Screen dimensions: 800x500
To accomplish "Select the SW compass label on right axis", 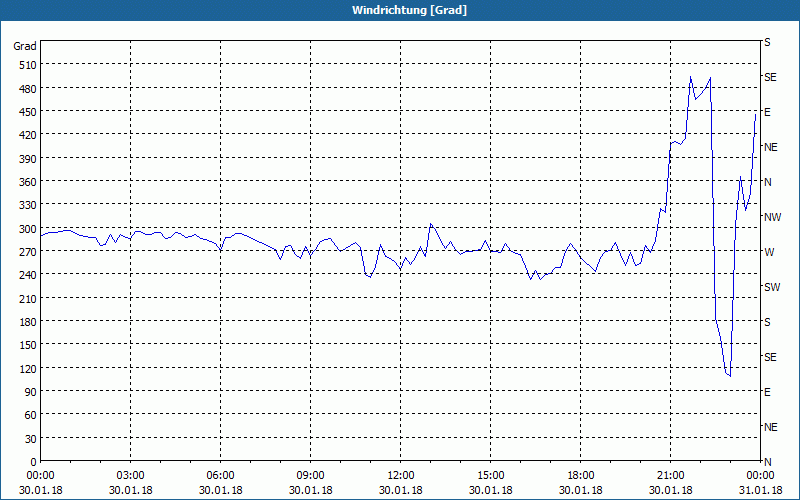I will (x=772, y=287).
